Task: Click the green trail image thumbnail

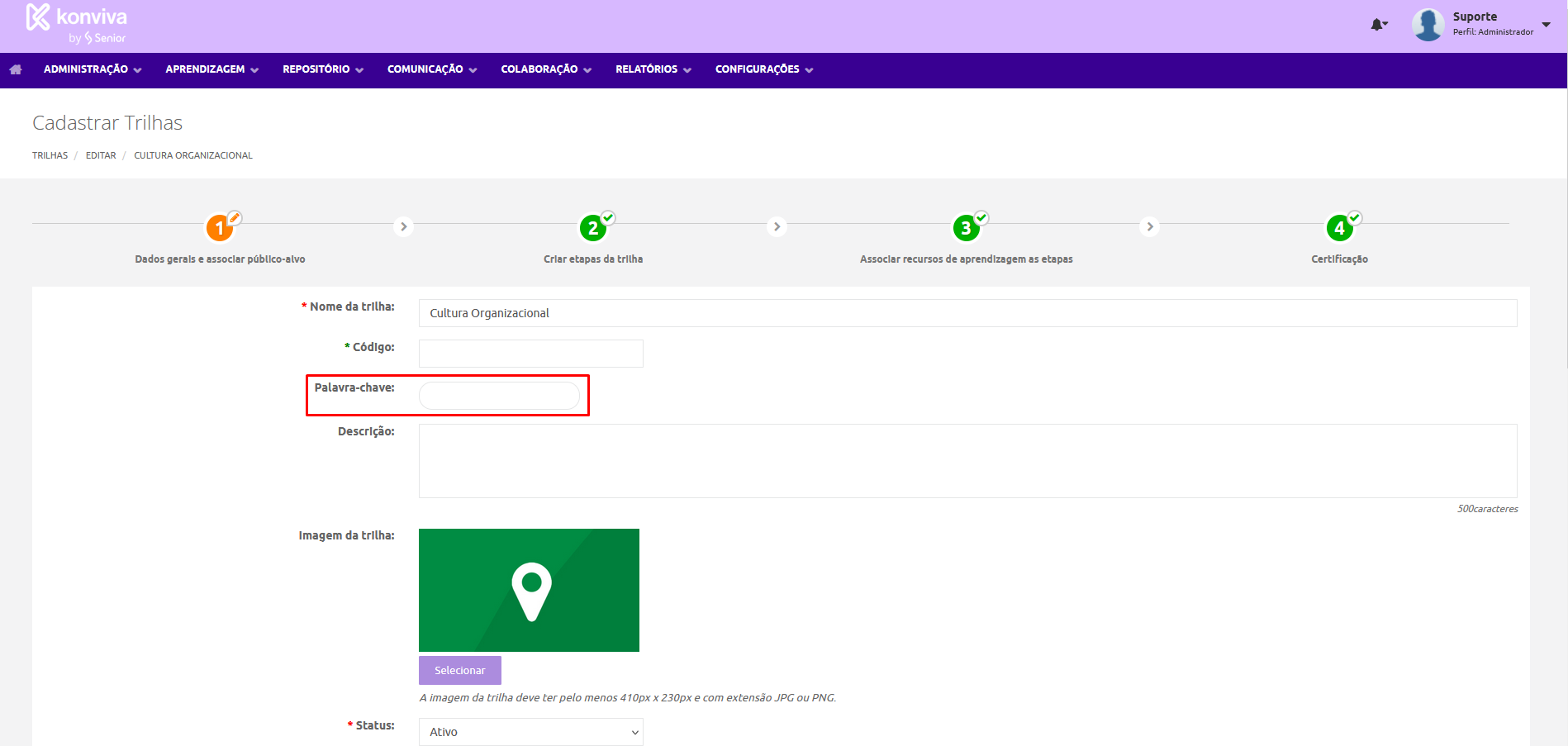Action: [529, 590]
